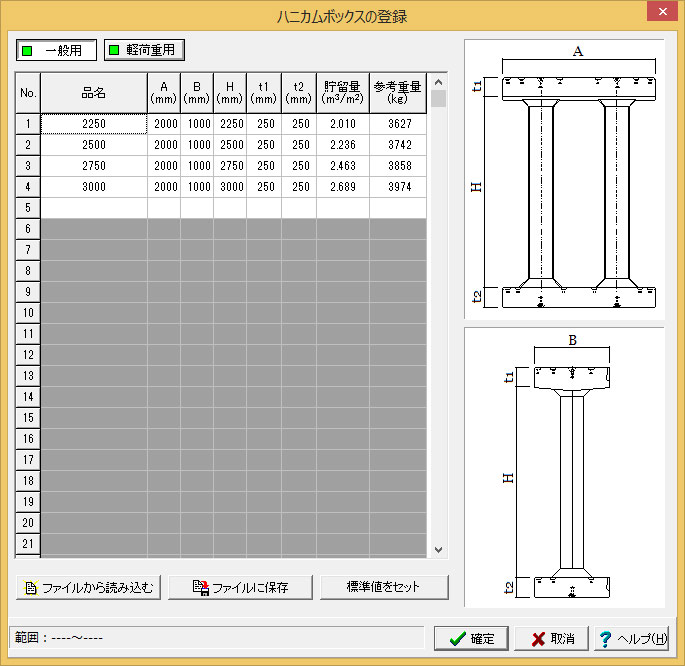Click the 参考重量 (kg) column header

[x=398, y=93]
